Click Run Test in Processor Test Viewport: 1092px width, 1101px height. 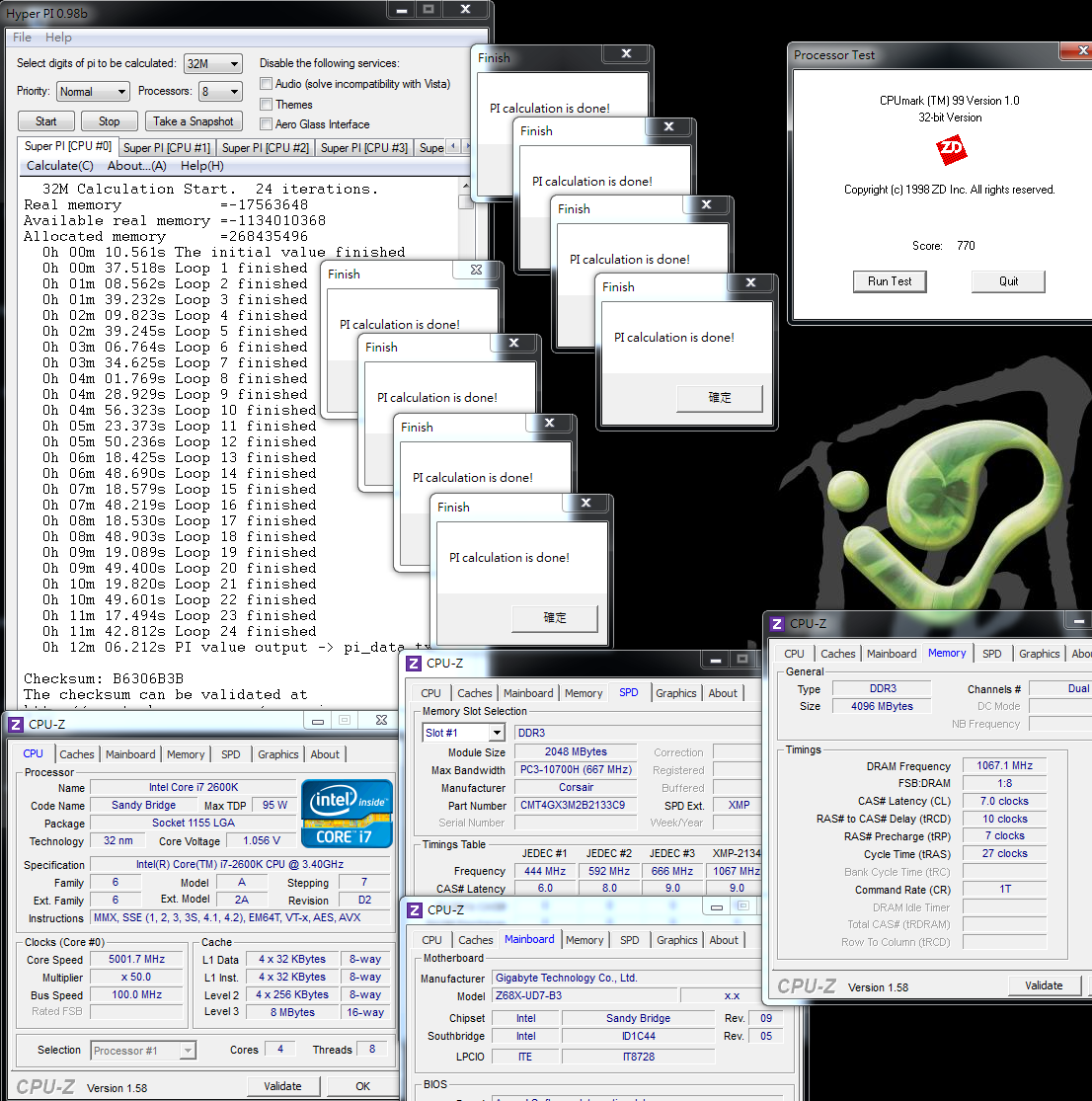pyautogui.click(x=889, y=281)
